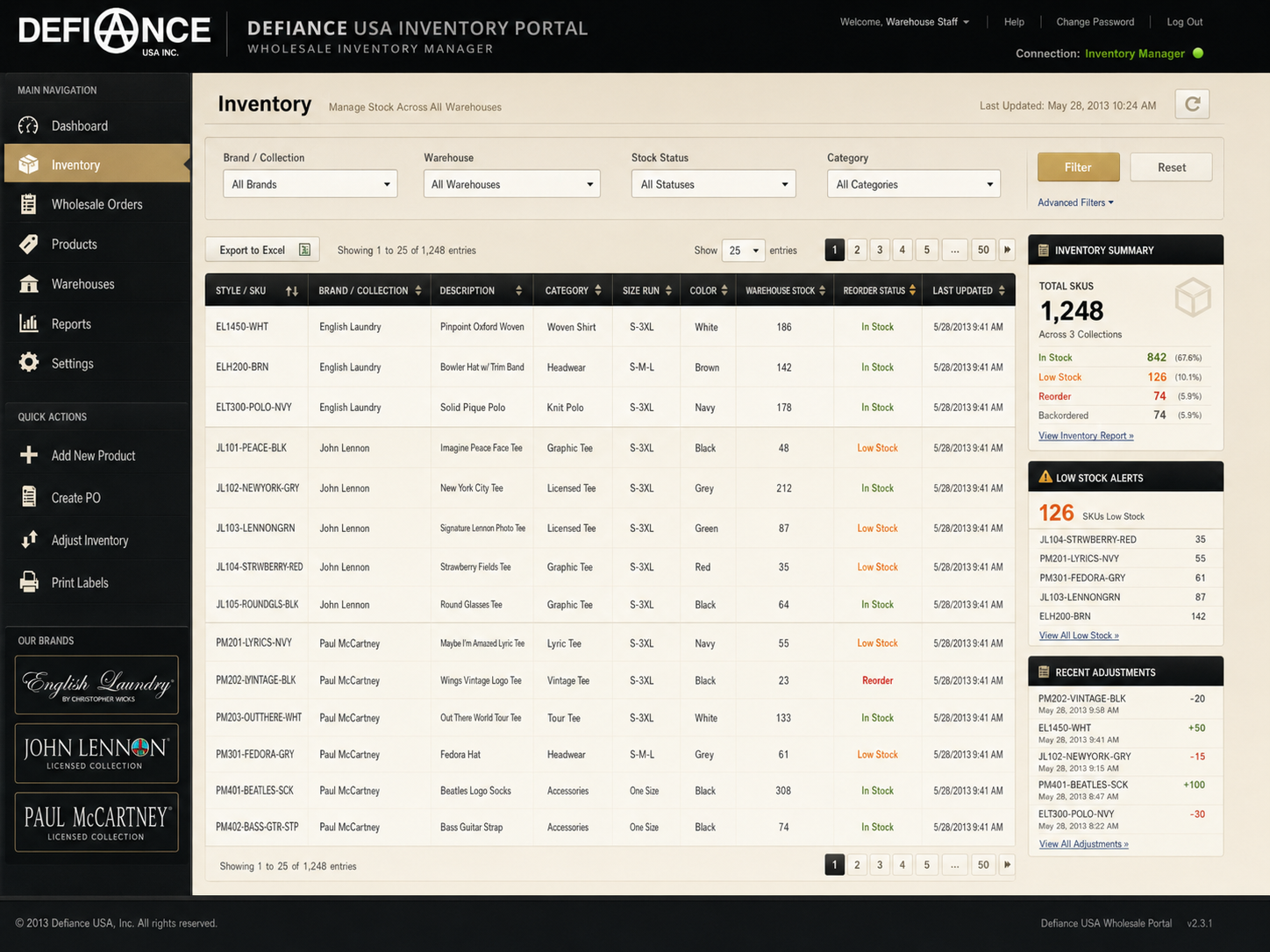Go to page 3 in bottom pagination
Screen dimensions: 1270x952
[x=880, y=864]
